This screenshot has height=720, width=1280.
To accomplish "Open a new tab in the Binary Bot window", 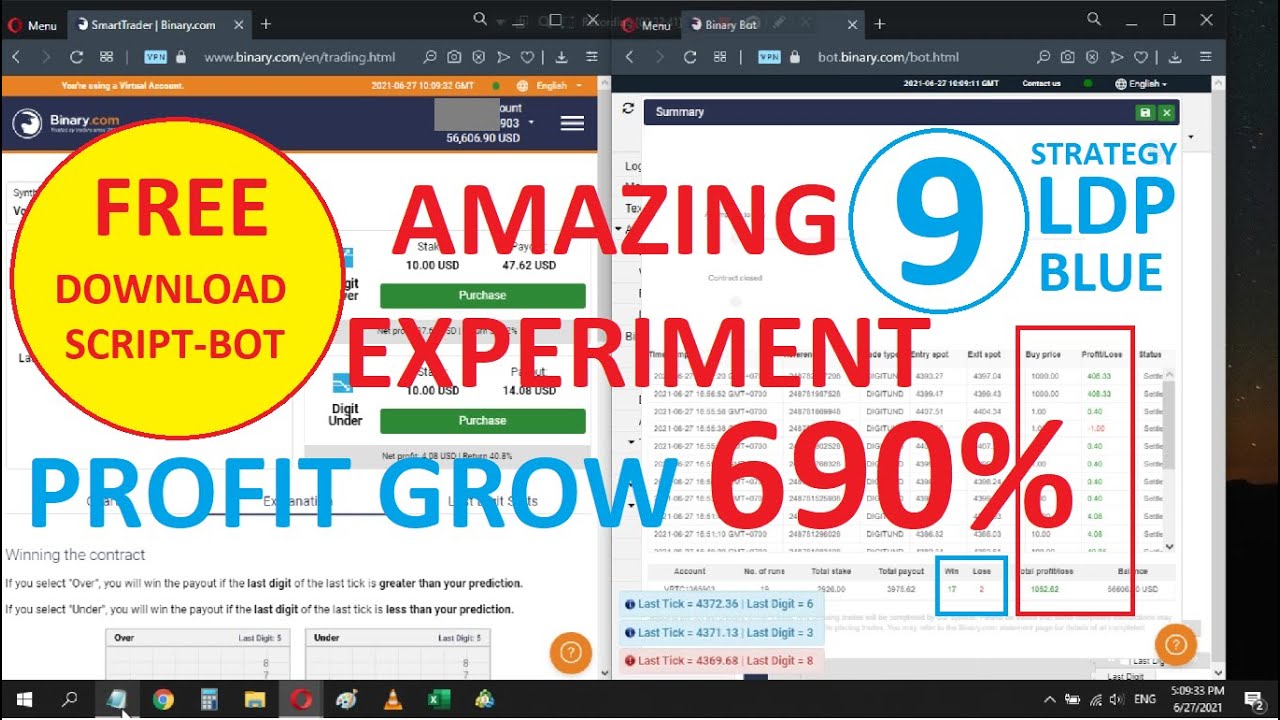I will click(x=880, y=24).
